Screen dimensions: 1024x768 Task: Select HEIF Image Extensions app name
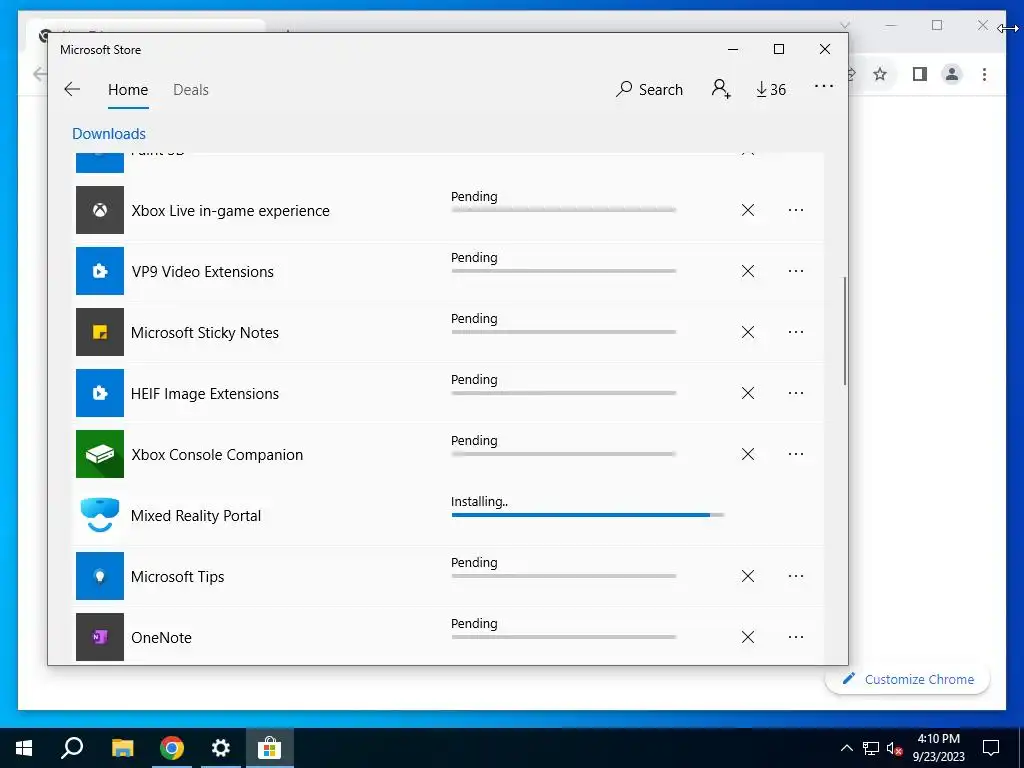(204, 394)
